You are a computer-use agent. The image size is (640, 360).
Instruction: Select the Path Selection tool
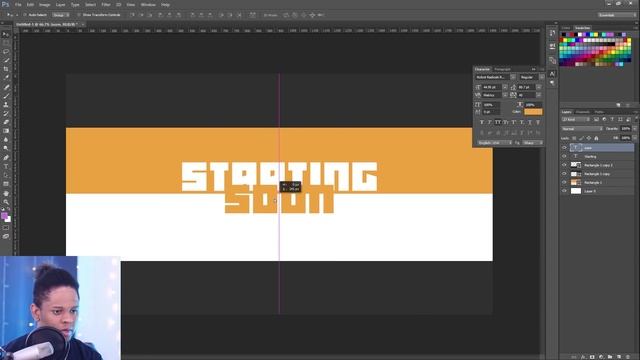click(6, 175)
